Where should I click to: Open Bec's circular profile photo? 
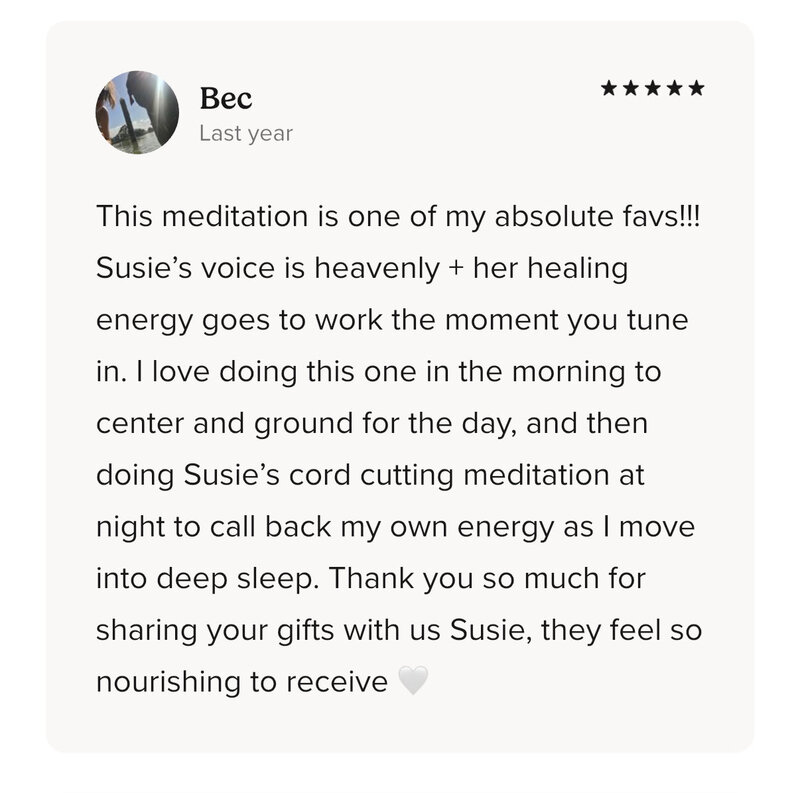coord(137,112)
